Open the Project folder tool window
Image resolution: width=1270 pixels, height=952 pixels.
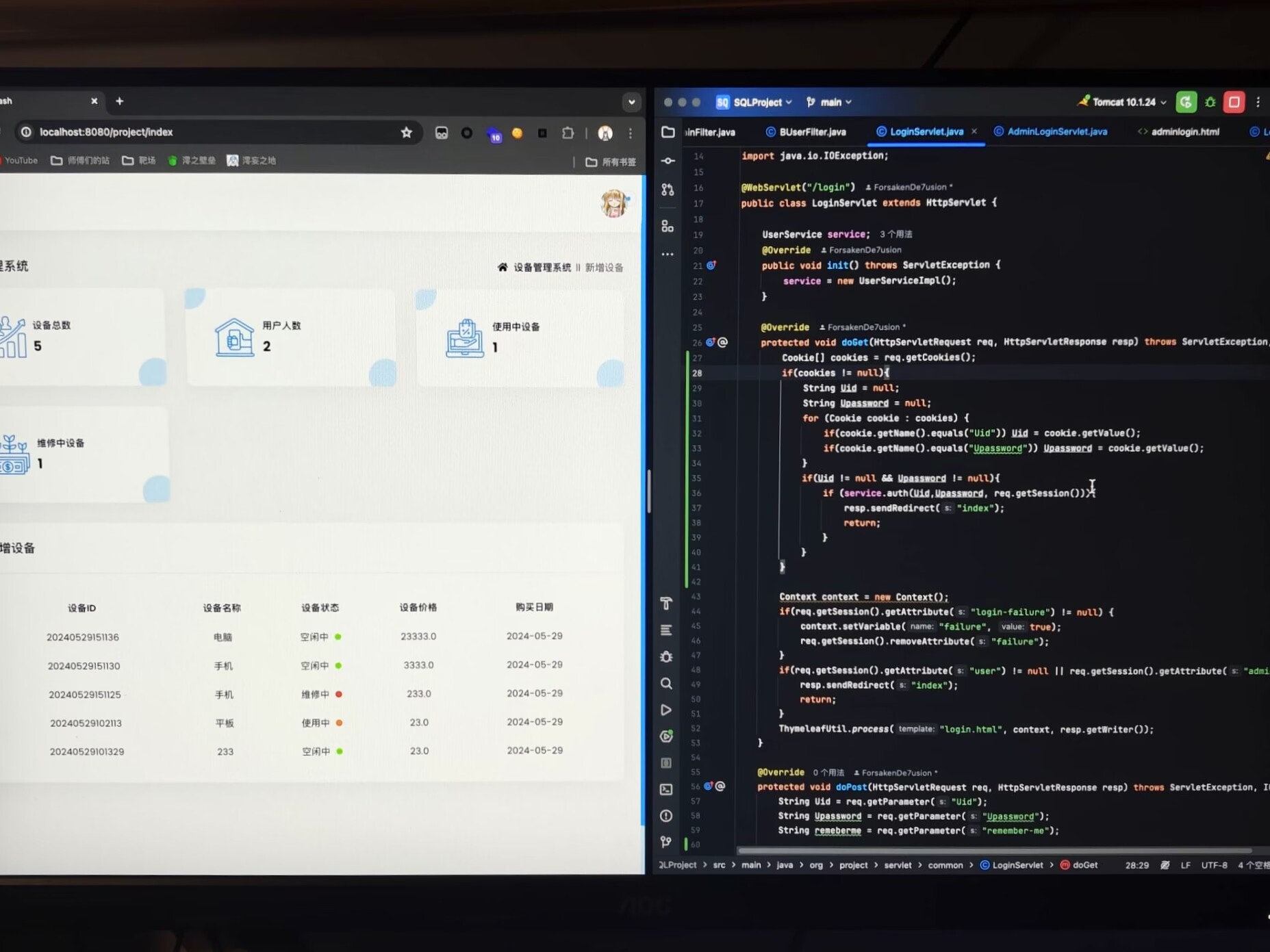click(x=668, y=132)
